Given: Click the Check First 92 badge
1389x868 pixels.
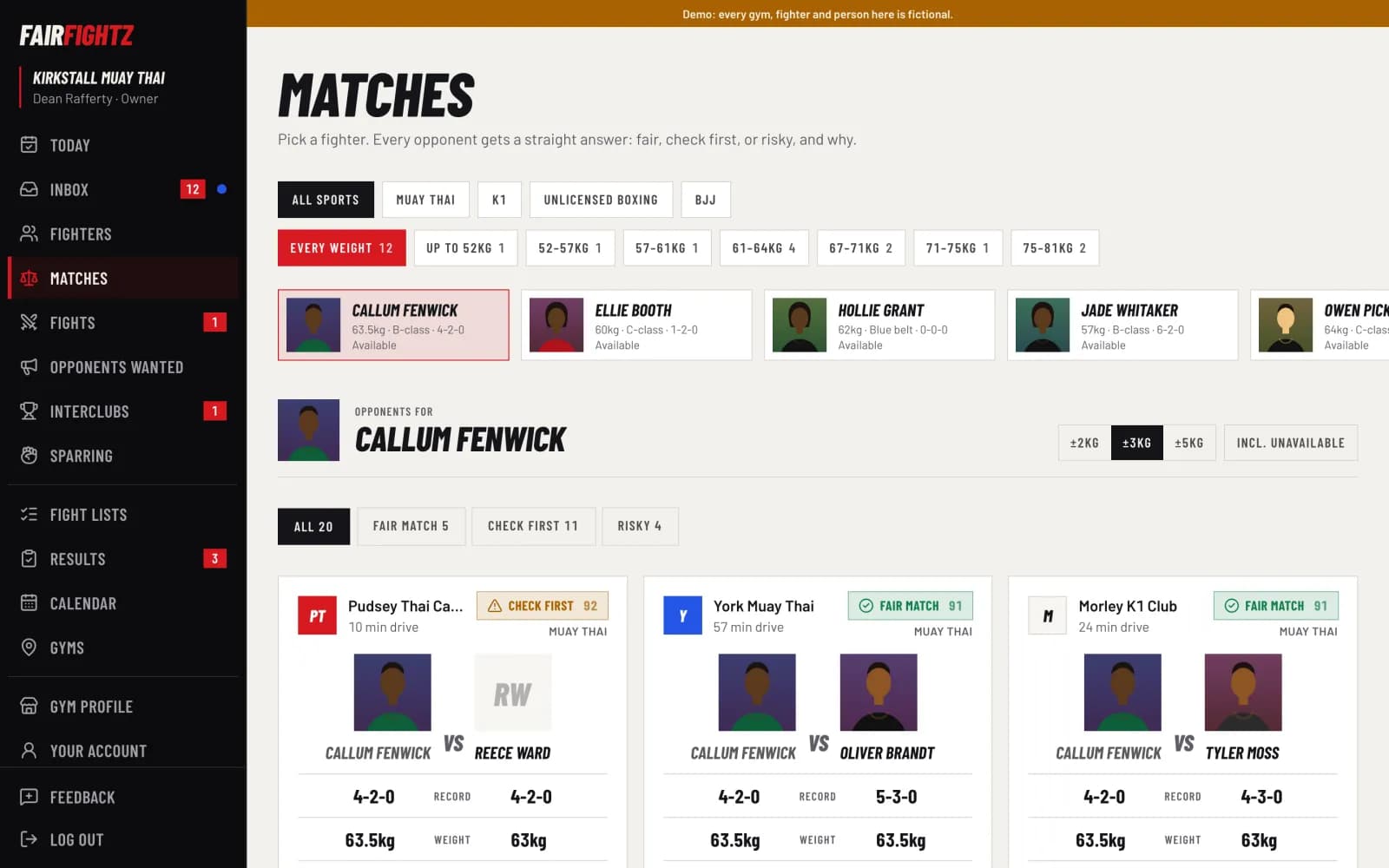Looking at the screenshot, I should point(543,606).
